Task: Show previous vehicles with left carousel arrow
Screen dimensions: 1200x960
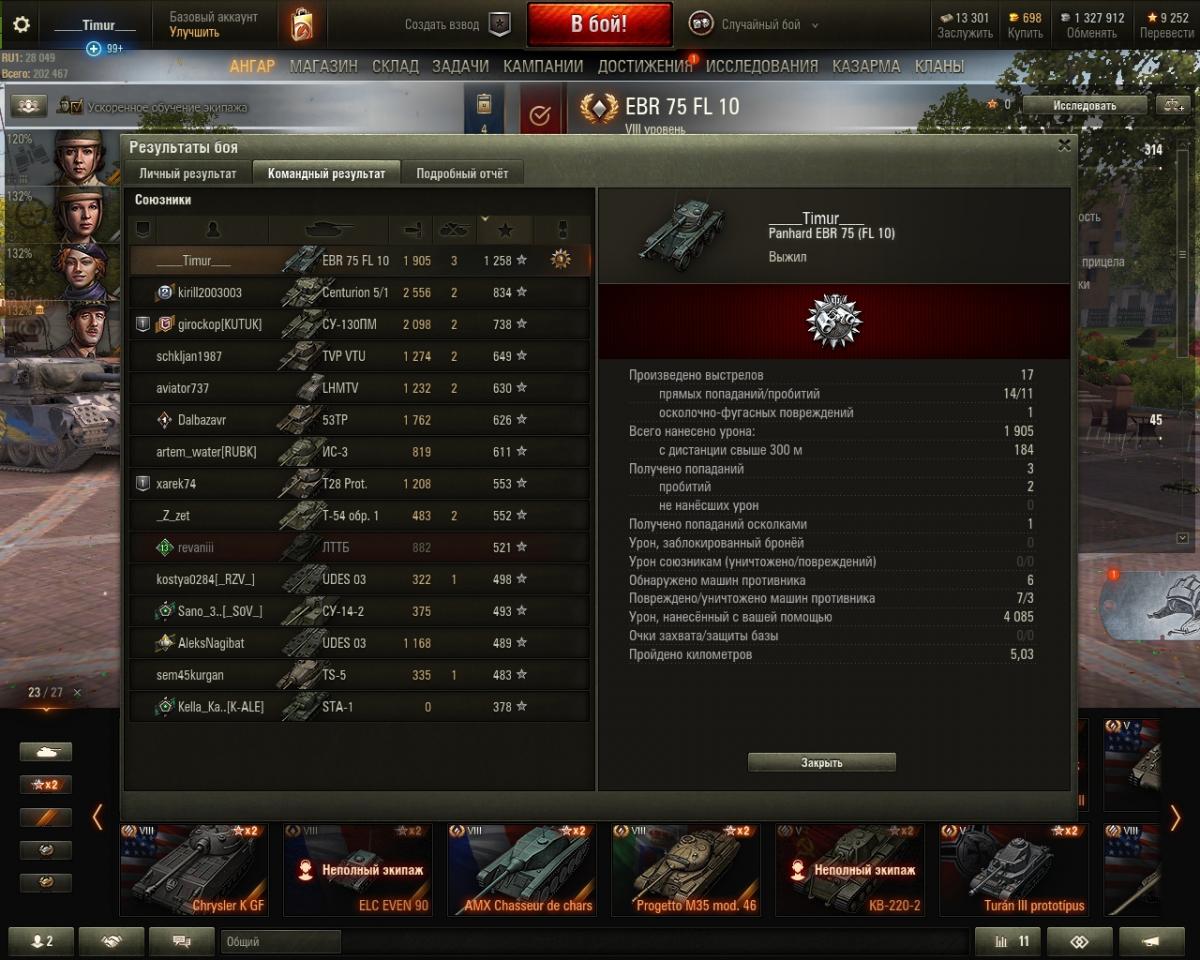Action: click(x=97, y=818)
